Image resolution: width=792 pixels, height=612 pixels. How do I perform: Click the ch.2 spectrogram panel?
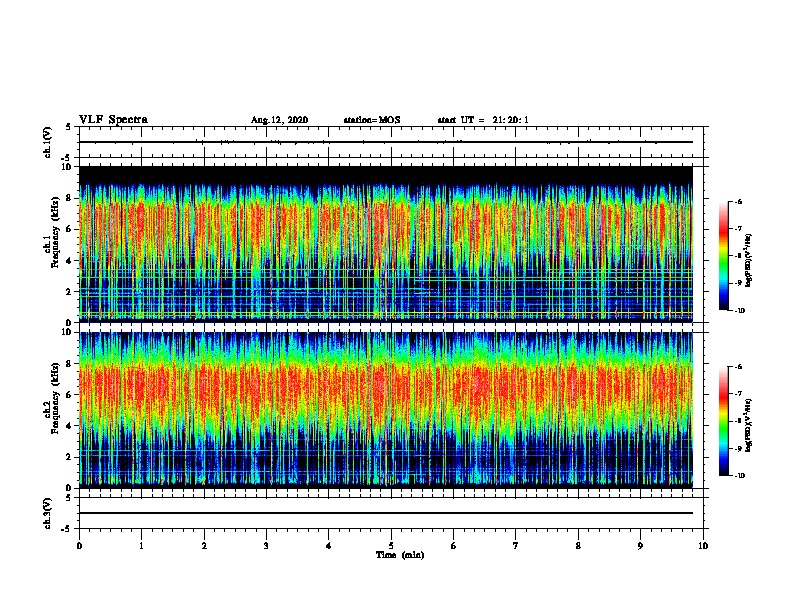[386, 410]
